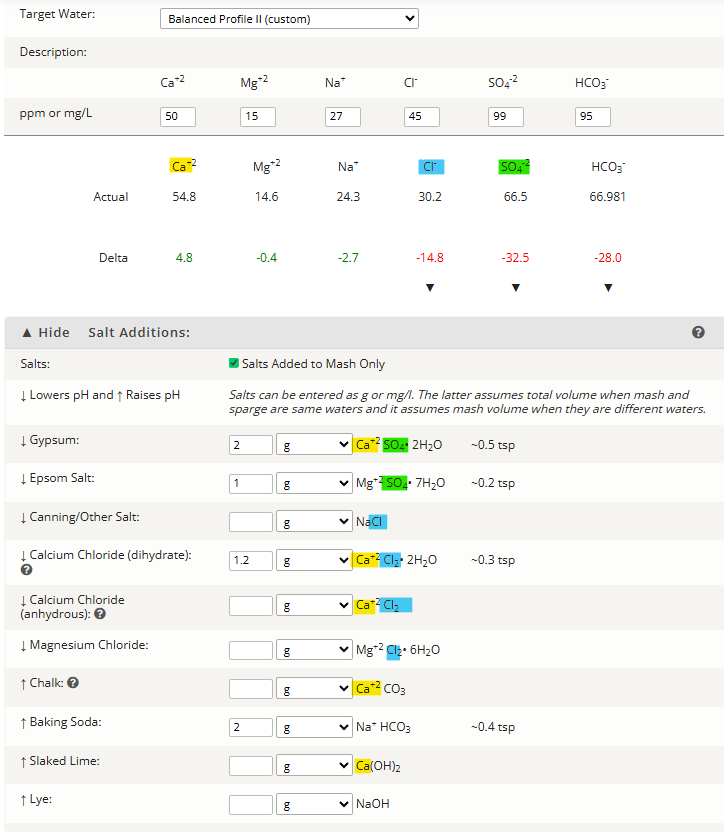Click the Magnesium Chloride amount field
This screenshot has height=835, width=724.
pos(250,650)
